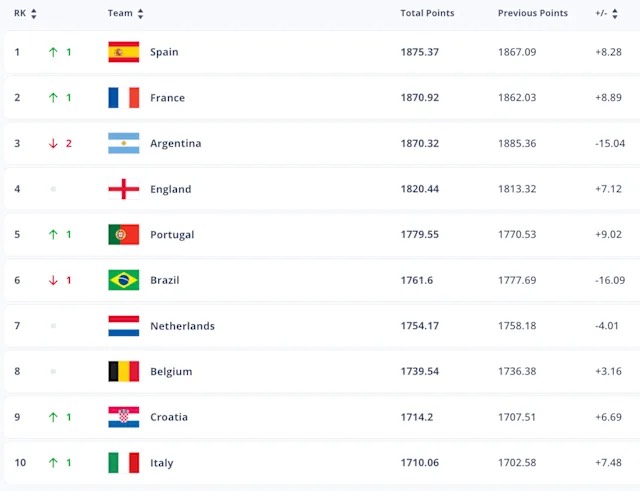
Task: Click Croatia's green up arrow indicator
Action: pos(53,417)
